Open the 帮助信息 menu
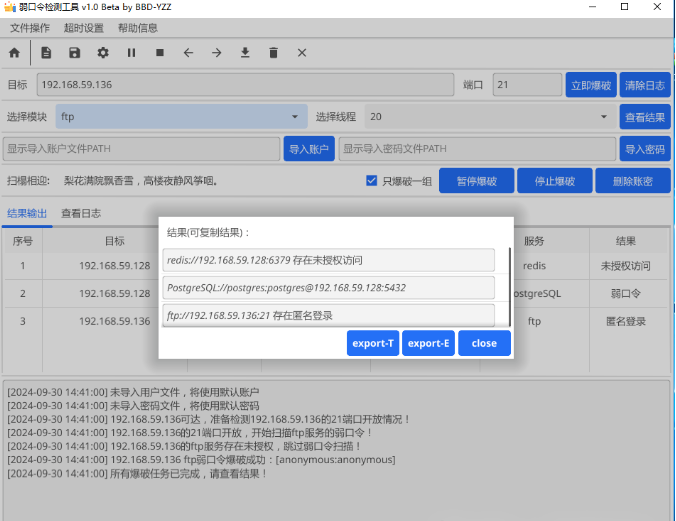The width and height of the screenshot is (676, 521). (138, 28)
